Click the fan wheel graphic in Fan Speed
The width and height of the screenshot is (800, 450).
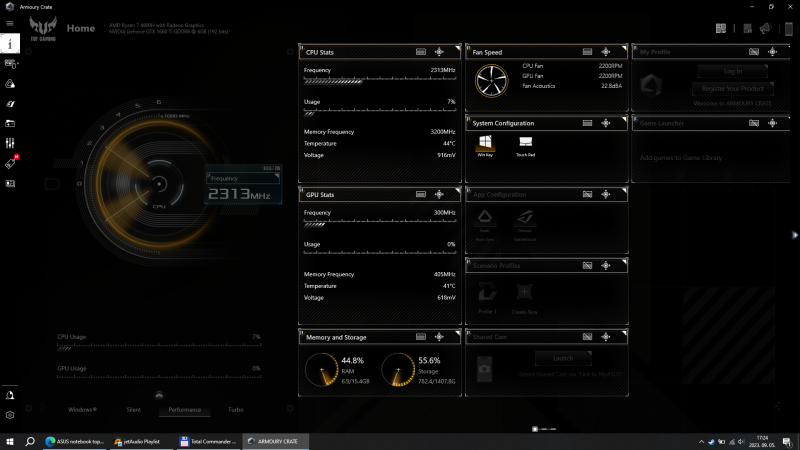coord(491,81)
